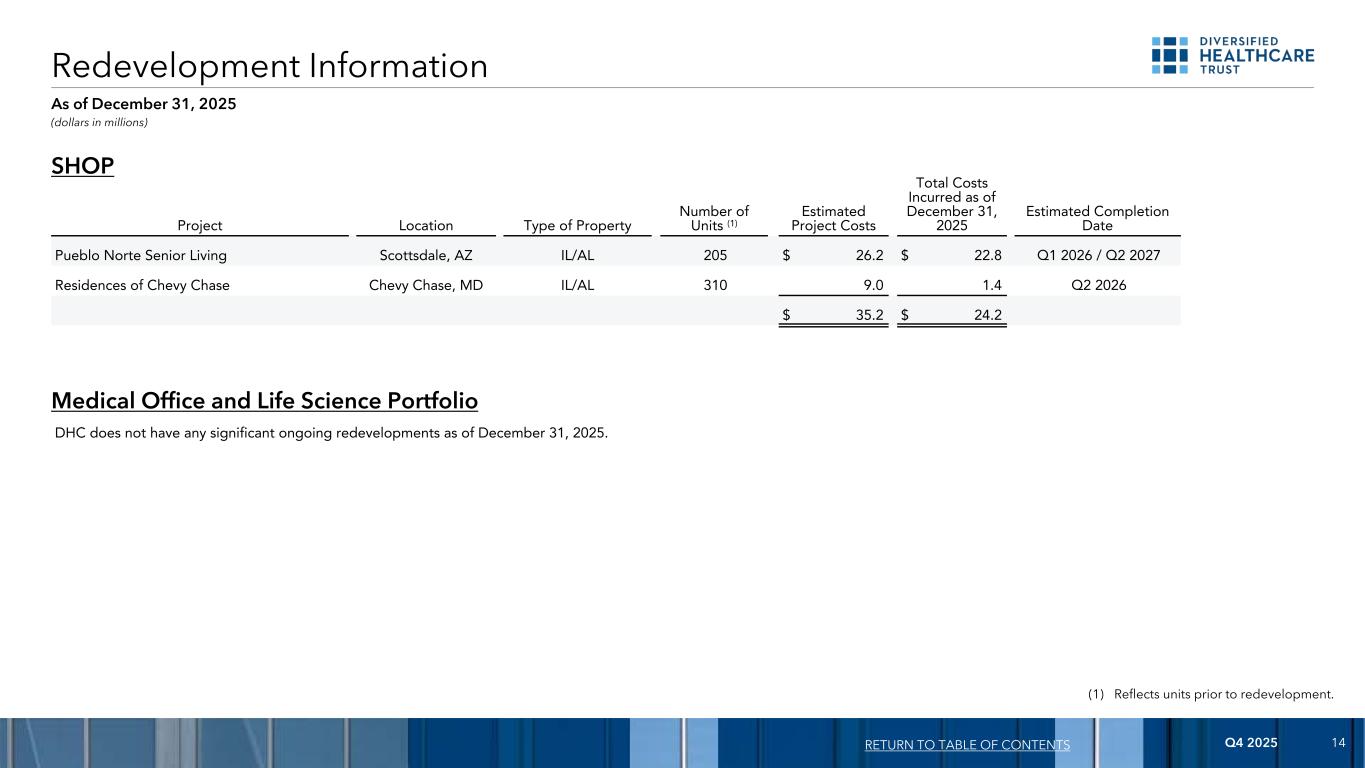Viewport: 1365px width, 768px height.
Task: Click the Estimated Completion Date column header
Action: click(1097, 218)
